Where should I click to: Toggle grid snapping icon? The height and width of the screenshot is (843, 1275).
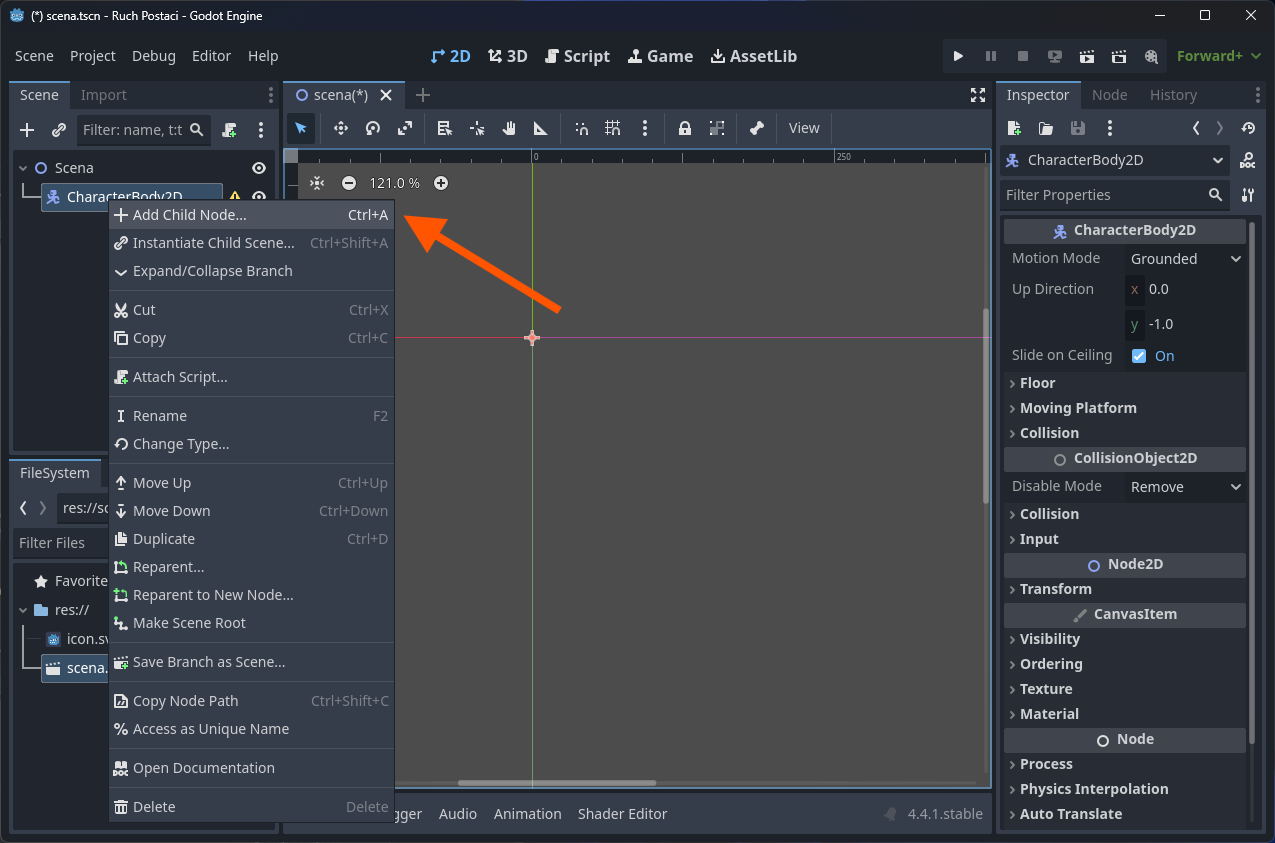[x=613, y=128]
